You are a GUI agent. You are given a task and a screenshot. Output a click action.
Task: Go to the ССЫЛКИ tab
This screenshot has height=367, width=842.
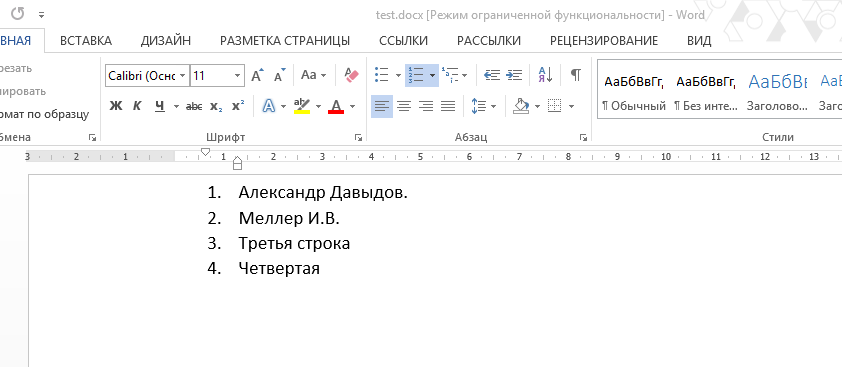click(403, 41)
